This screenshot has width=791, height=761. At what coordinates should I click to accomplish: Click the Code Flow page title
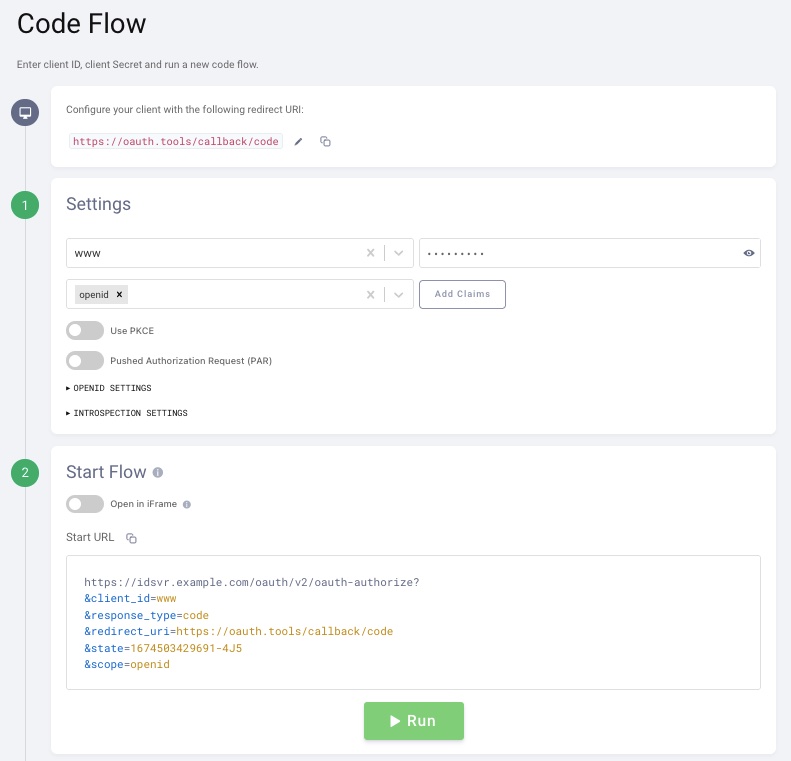pos(81,24)
